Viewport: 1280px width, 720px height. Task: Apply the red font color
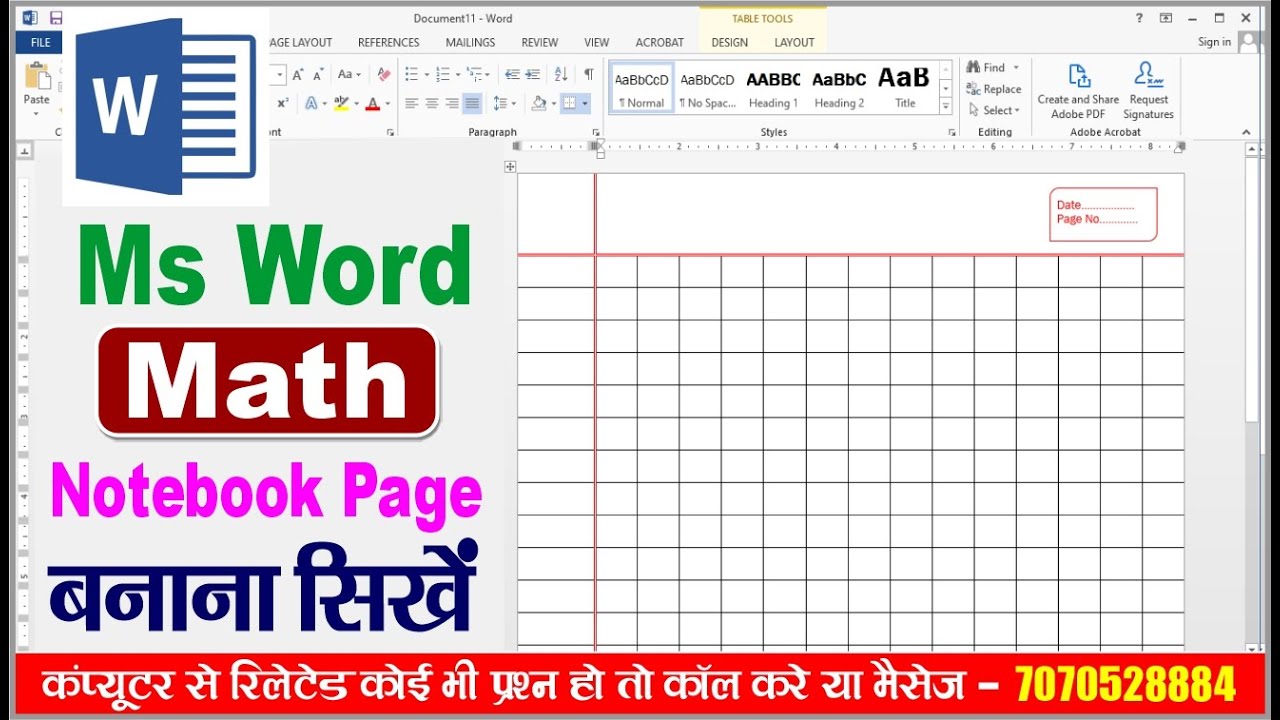click(372, 103)
